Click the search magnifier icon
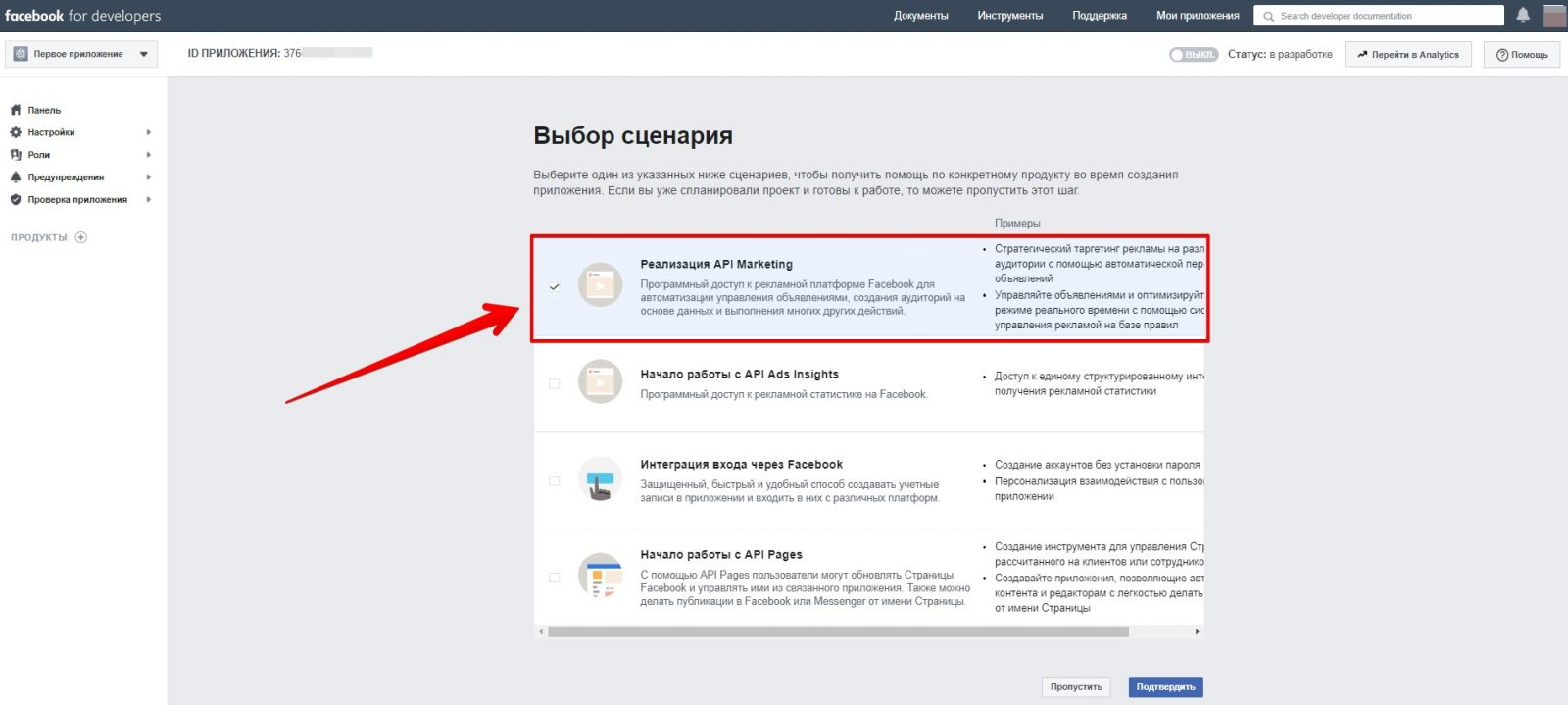Image resolution: width=1568 pixels, height=705 pixels. coord(1269,16)
